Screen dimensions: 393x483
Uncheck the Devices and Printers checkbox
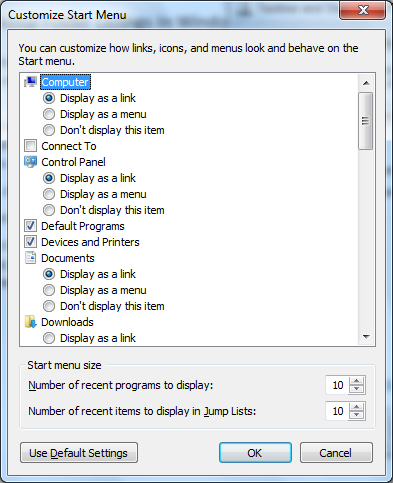pyautogui.click(x=30, y=242)
